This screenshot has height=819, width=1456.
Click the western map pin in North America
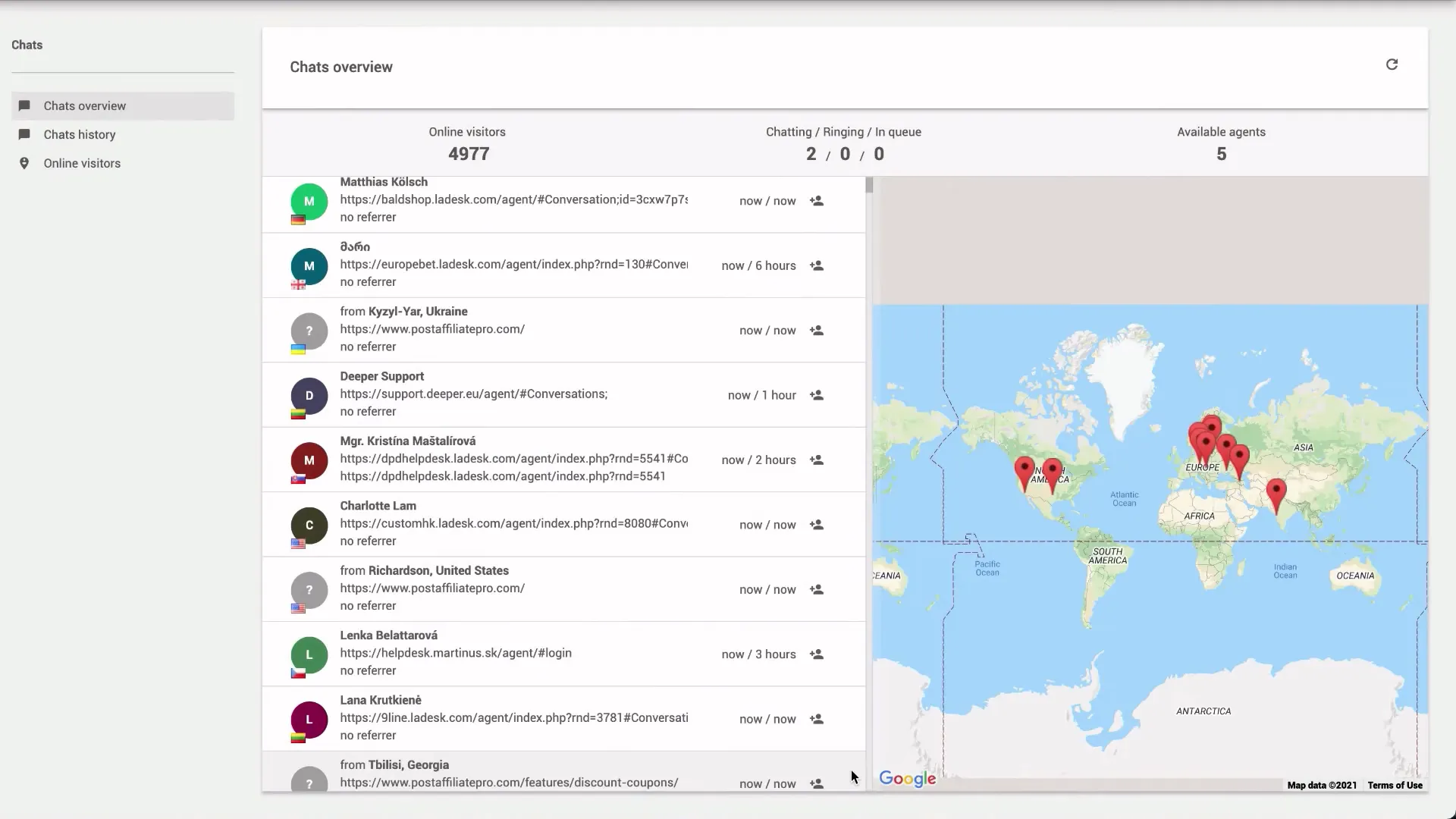click(x=1025, y=475)
